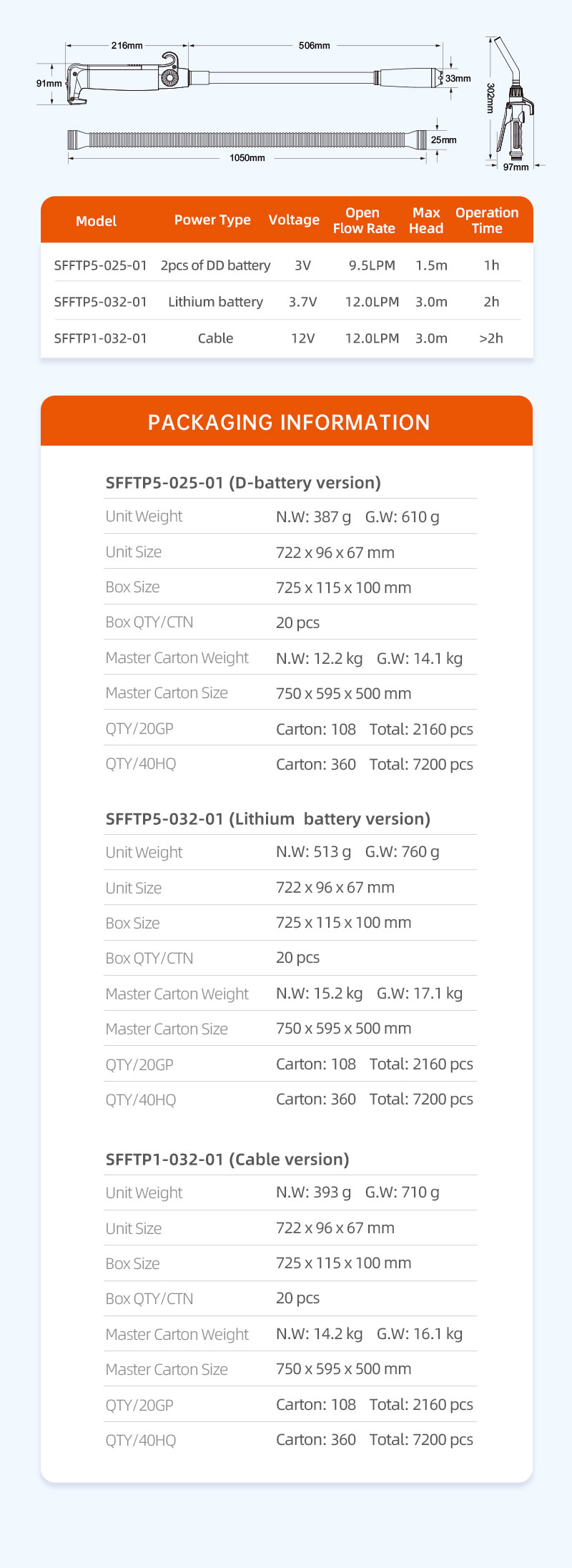
Task: Click the Open Flow Rate header
Action: [364, 221]
